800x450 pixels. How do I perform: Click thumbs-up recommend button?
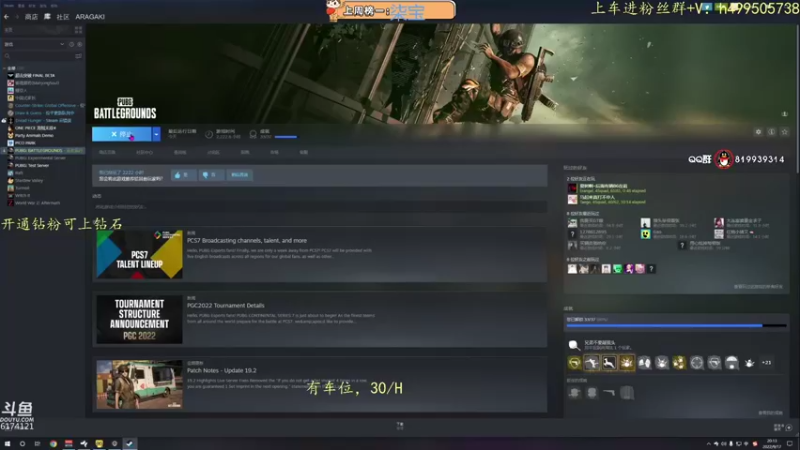click(183, 175)
